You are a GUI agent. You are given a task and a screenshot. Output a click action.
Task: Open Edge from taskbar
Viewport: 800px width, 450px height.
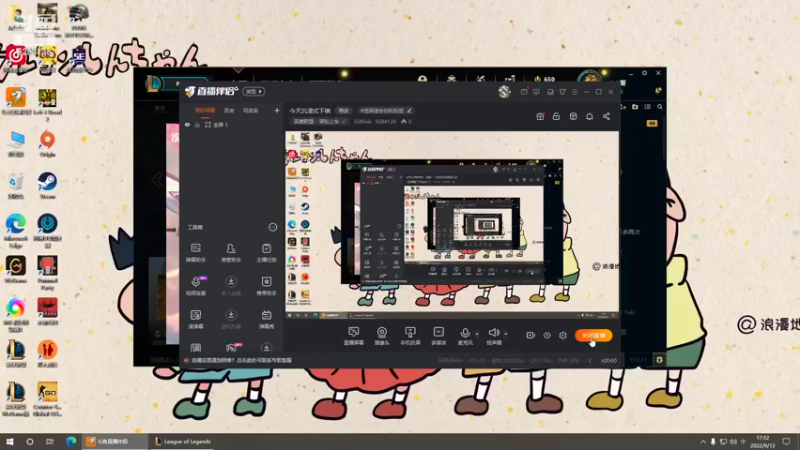click(71, 441)
